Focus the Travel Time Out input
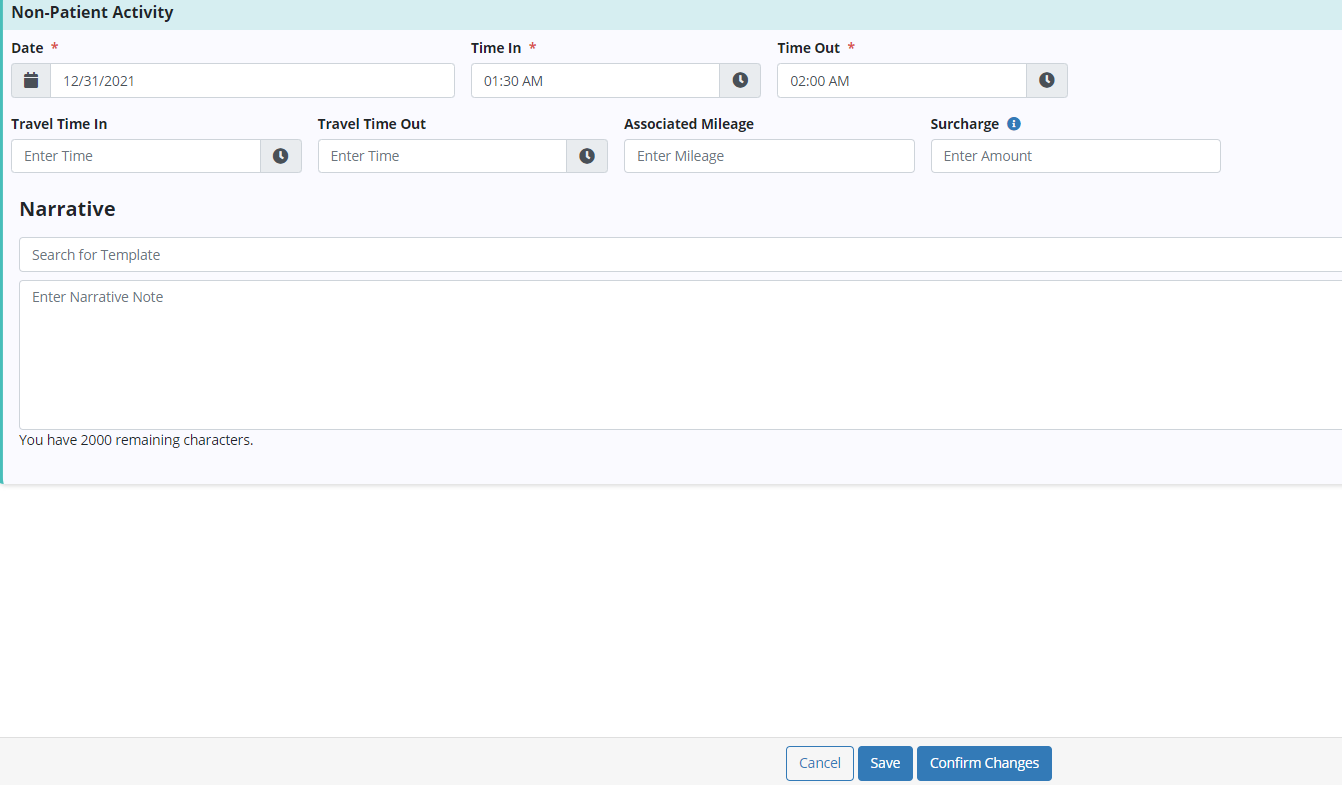Viewport: 1342px width, 785px height. [442, 156]
